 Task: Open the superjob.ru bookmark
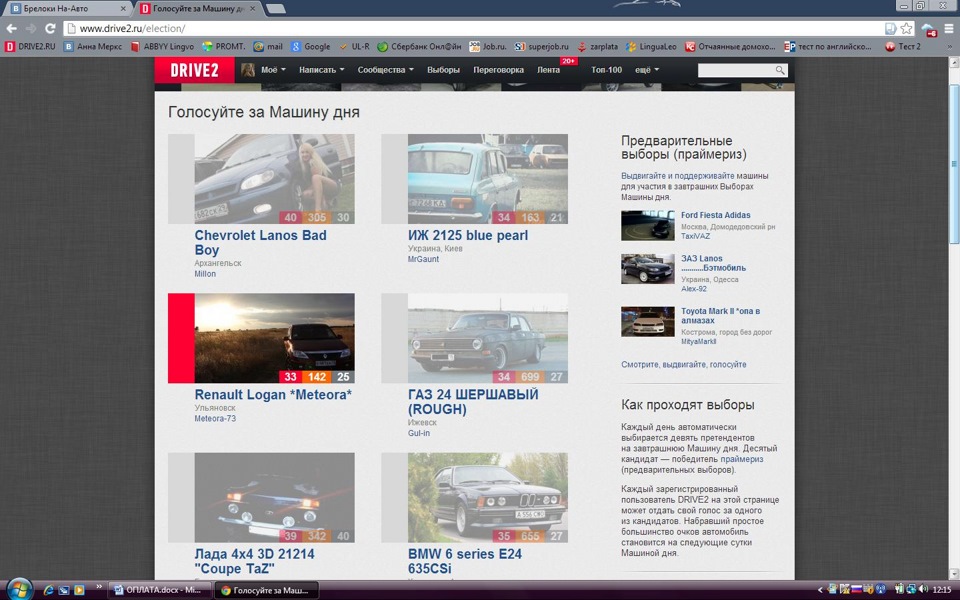(541, 47)
